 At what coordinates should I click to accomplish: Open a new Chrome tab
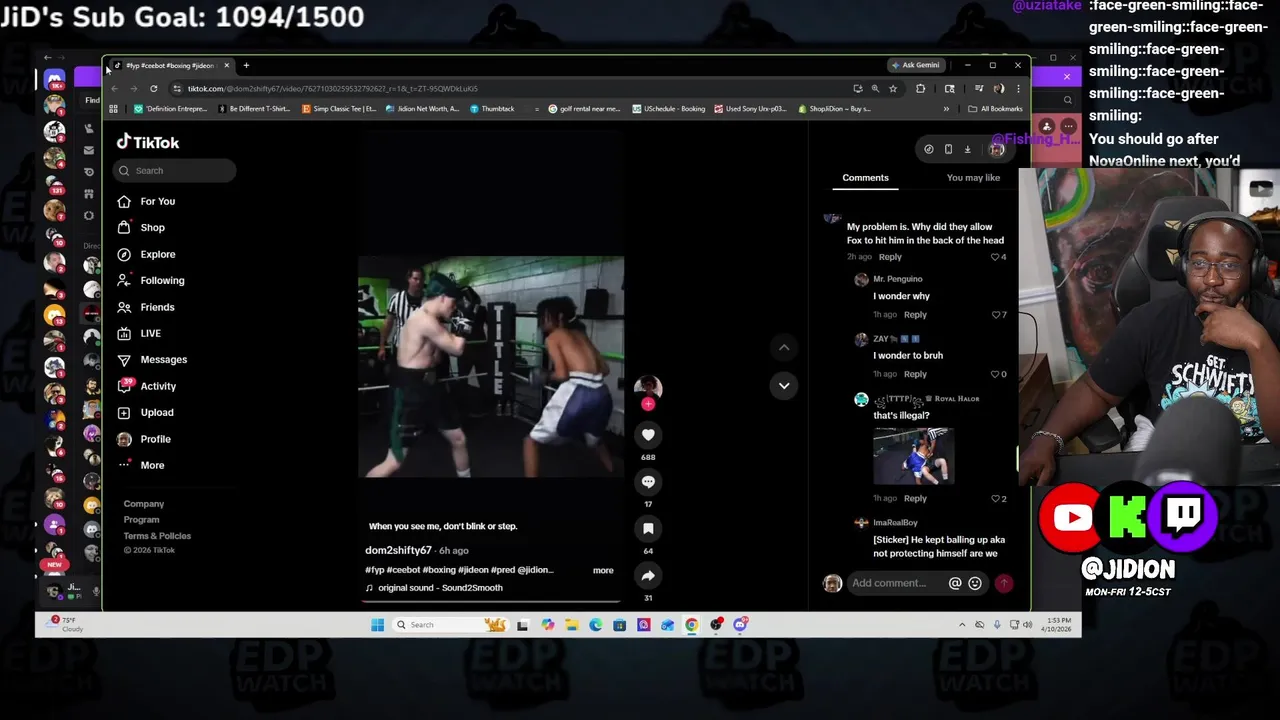pos(246,65)
